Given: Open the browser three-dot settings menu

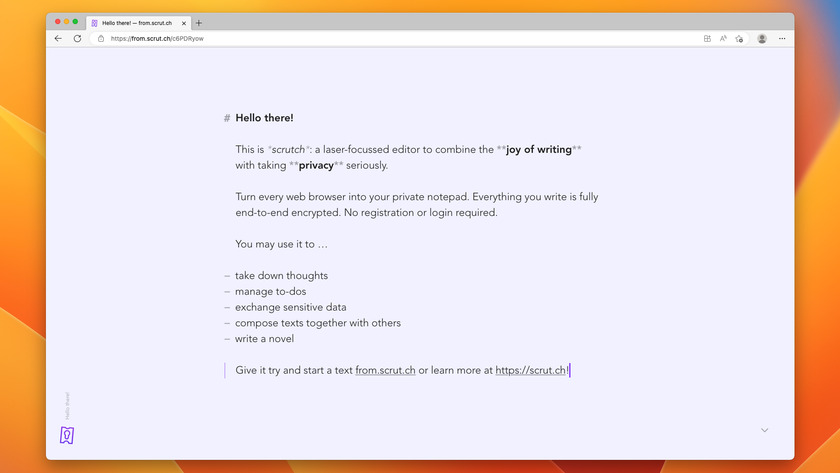Looking at the screenshot, I should [782, 39].
